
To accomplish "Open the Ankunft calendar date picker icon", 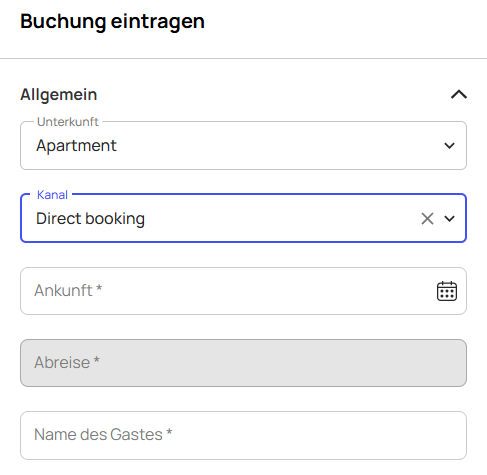I will [447, 291].
